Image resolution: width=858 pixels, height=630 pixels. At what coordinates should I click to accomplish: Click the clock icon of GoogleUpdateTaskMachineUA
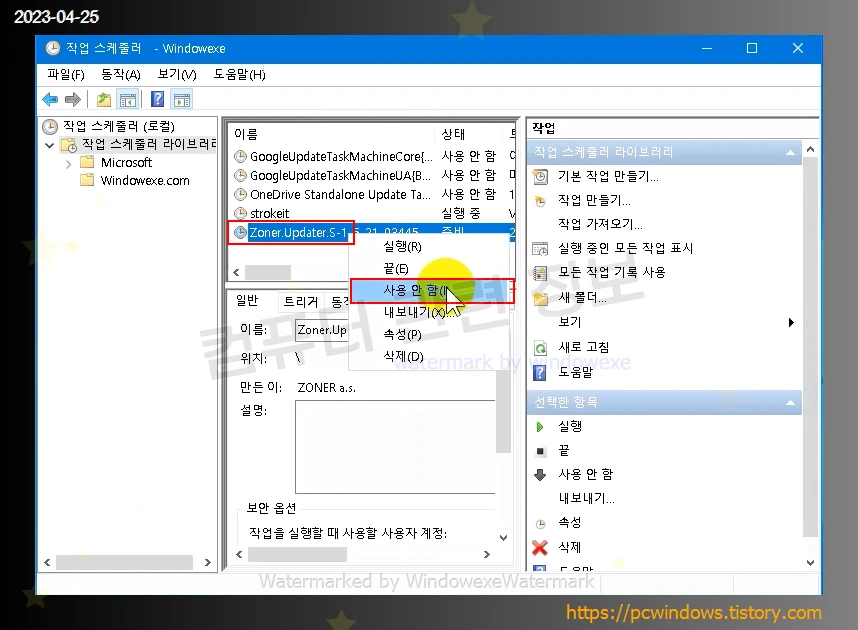click(240, 176)
